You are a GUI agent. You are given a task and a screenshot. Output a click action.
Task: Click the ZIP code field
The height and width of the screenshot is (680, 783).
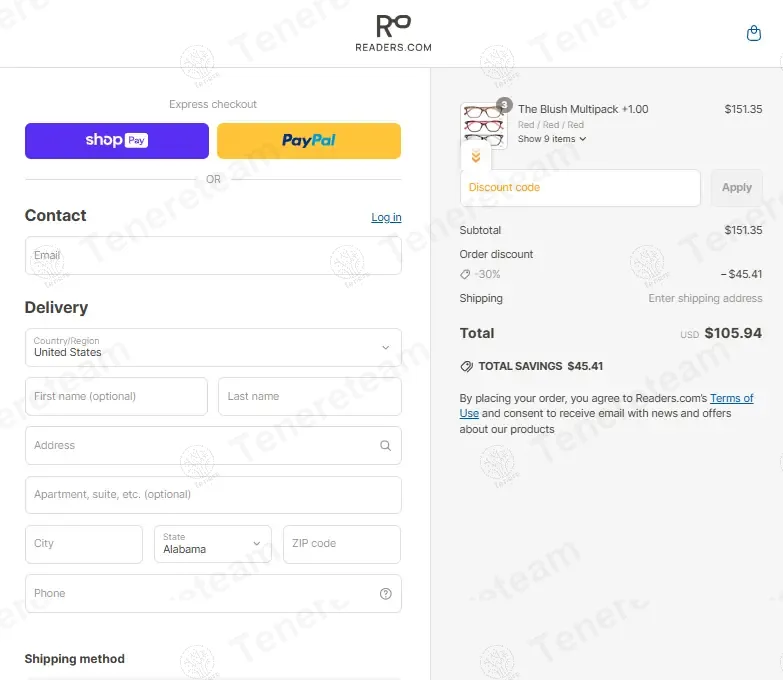(x=341, y=544)
